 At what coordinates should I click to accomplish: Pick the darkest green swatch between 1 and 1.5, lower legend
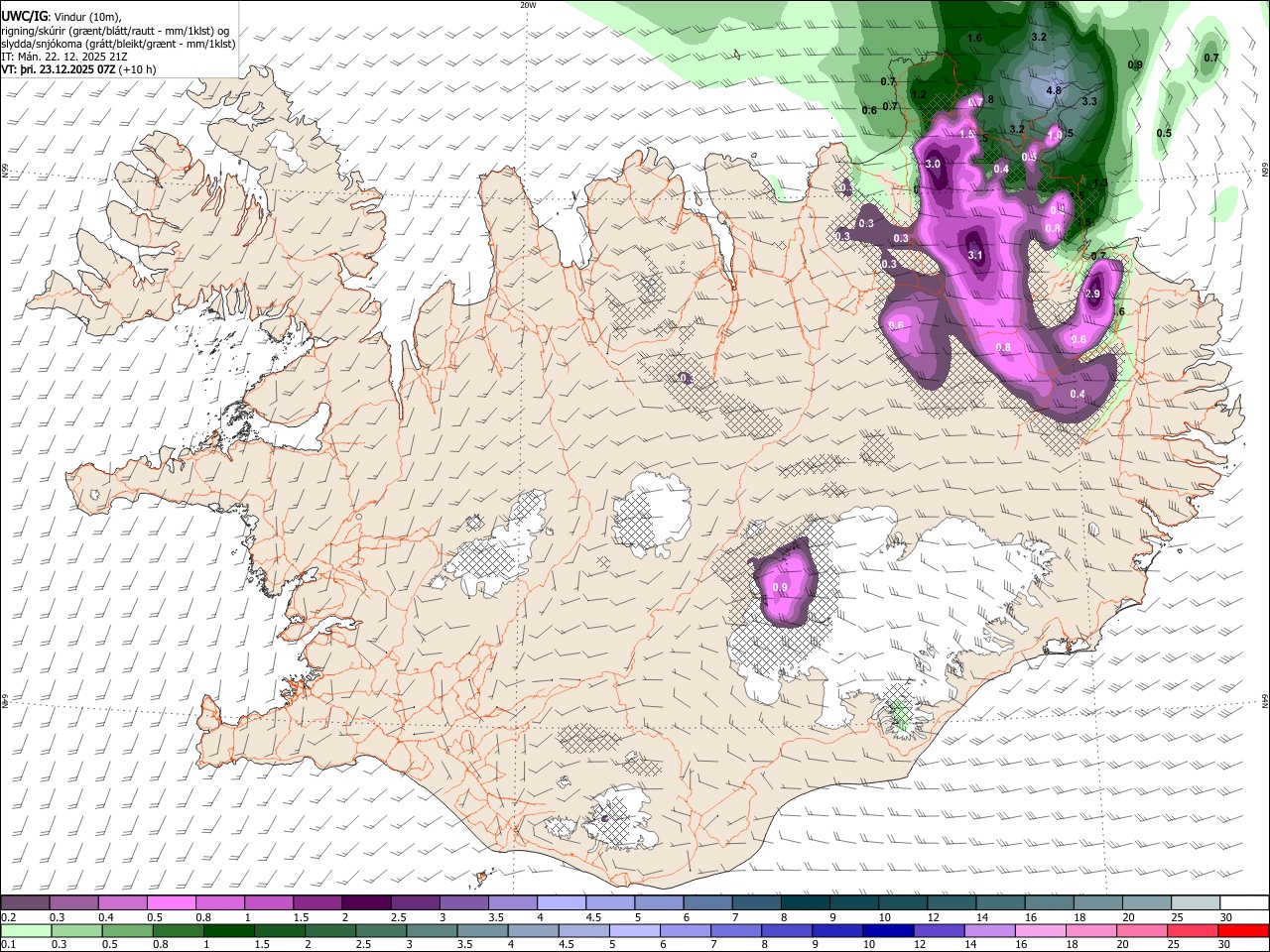[228, 930]
